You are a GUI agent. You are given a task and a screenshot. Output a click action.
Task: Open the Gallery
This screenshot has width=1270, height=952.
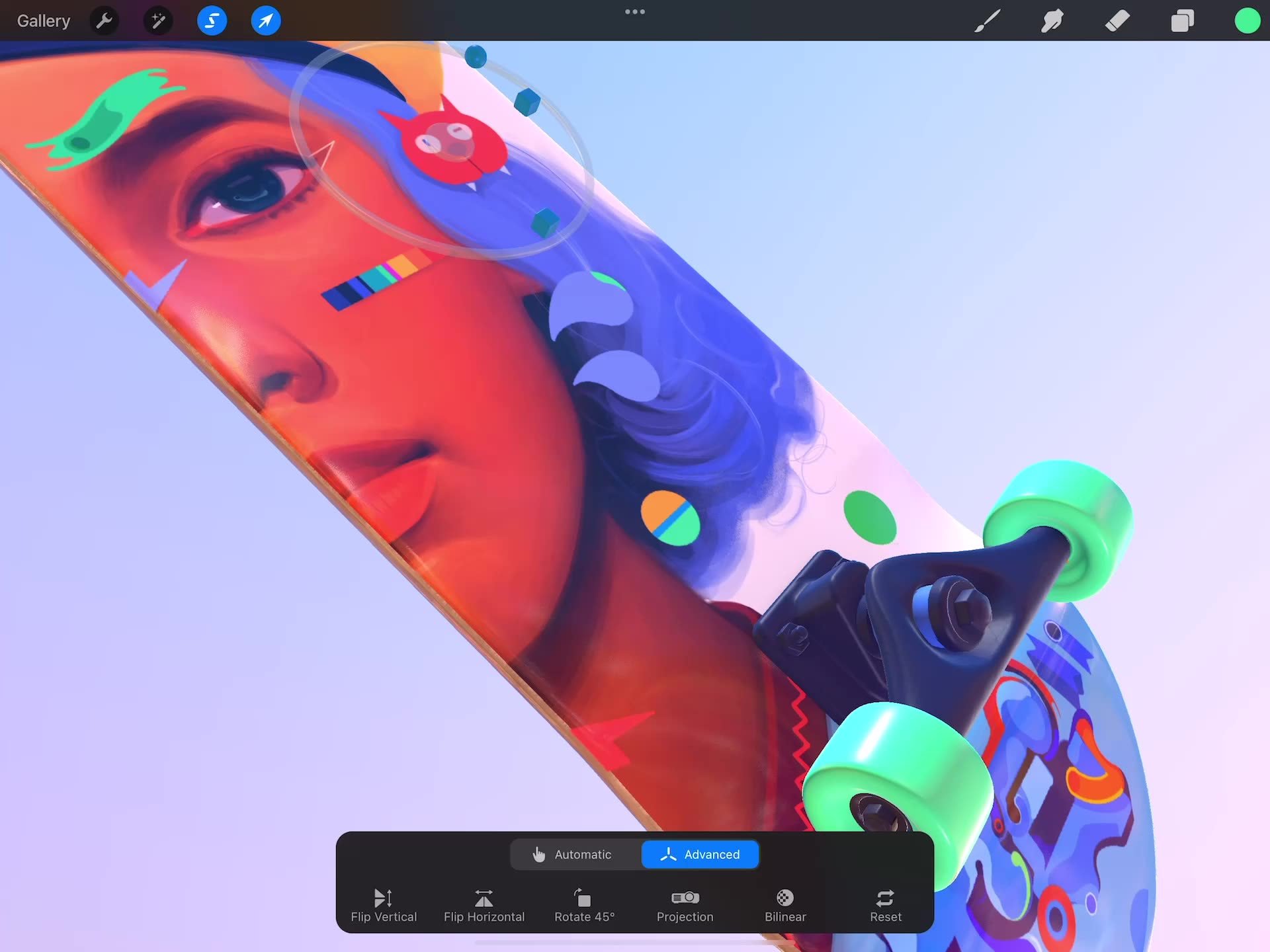click(x=44, y=21)
